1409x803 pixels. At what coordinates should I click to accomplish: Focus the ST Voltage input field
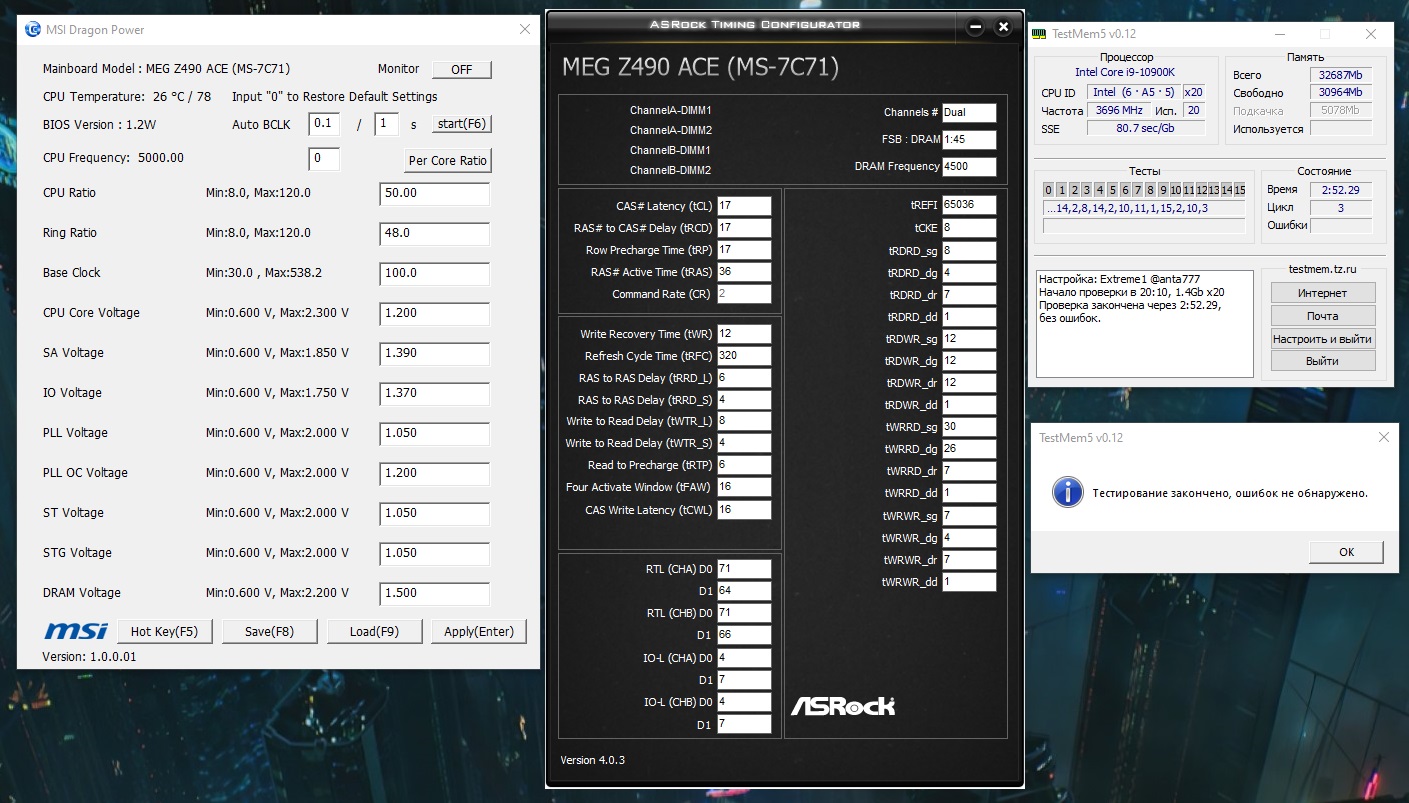point(435,514)
